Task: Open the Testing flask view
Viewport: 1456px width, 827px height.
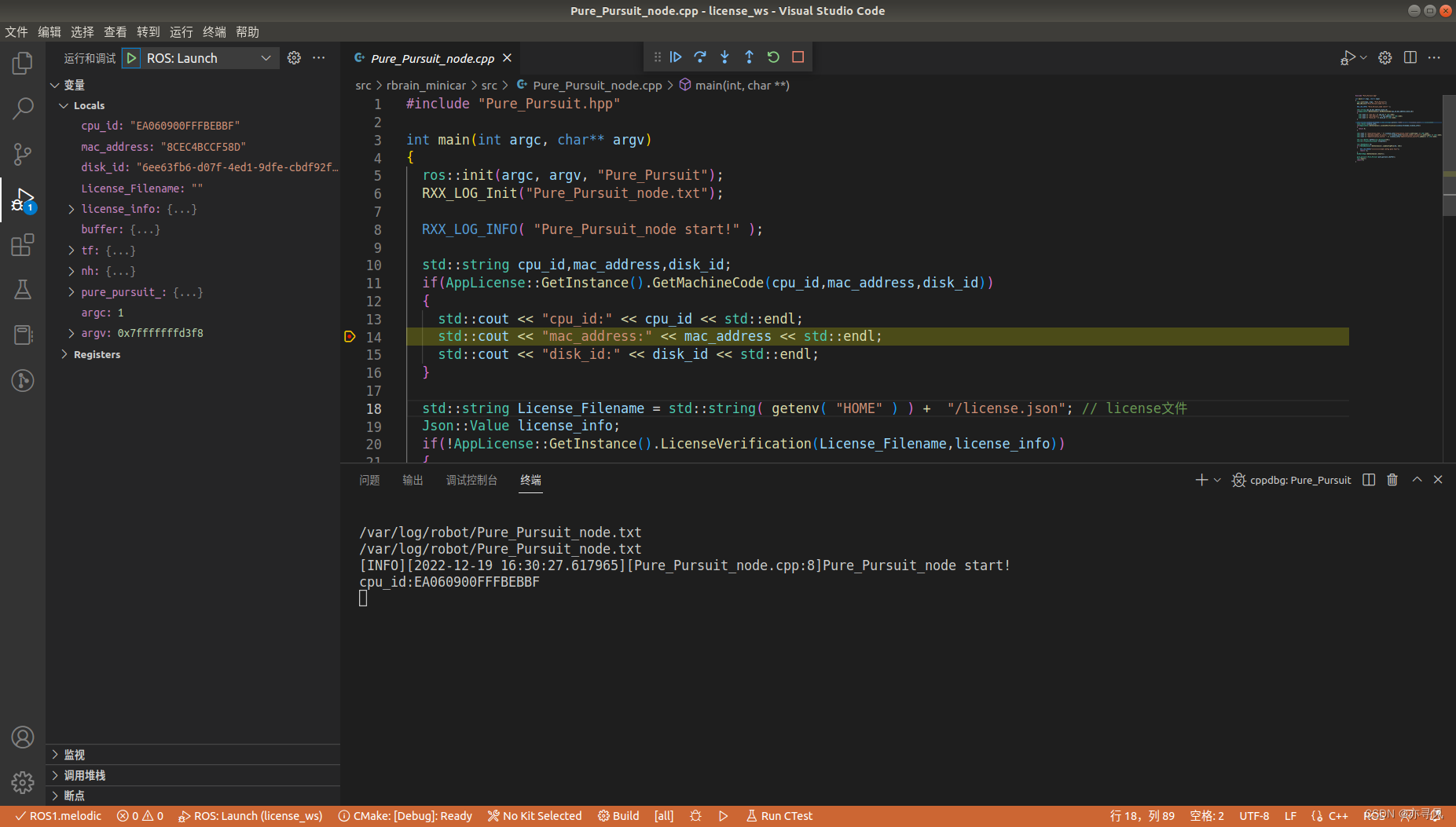Action: pyautogui.click(x=22, y=289)
